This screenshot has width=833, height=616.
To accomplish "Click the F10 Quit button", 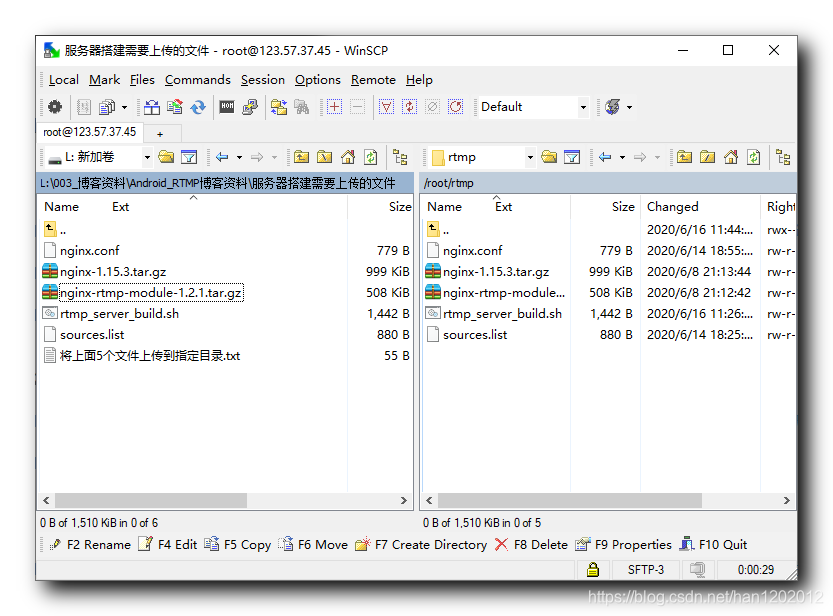I will tap(713, 545).
